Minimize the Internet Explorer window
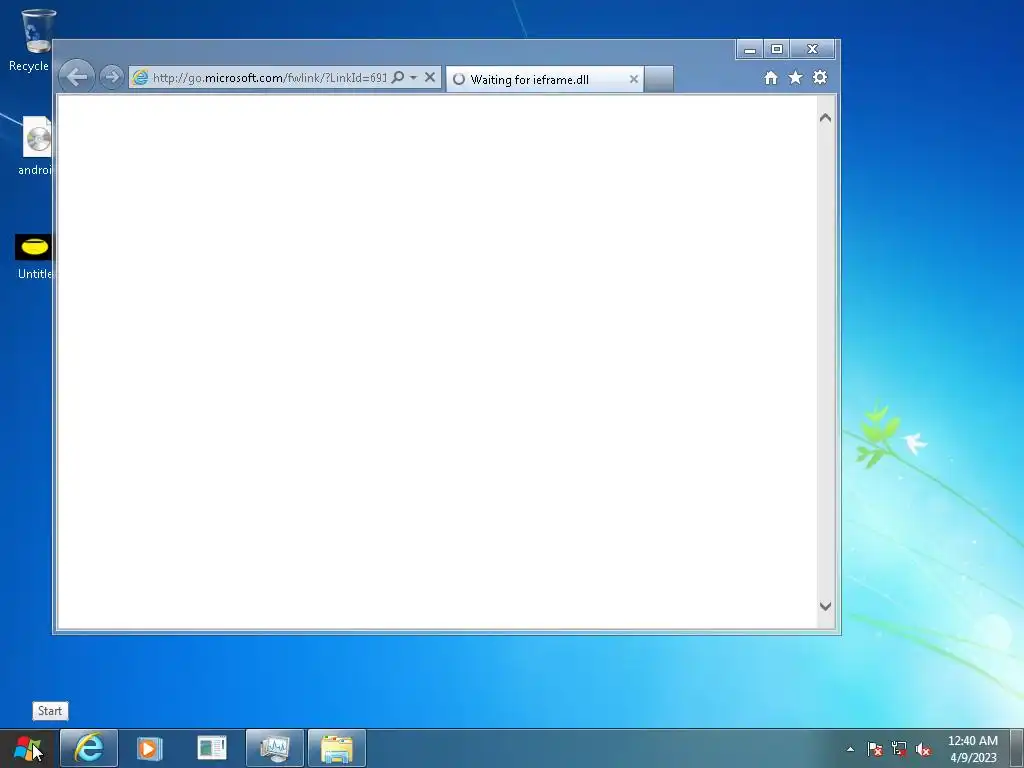Image resolution: width=1024 pixels, height=768 pixels. click(x=750, y=50)
